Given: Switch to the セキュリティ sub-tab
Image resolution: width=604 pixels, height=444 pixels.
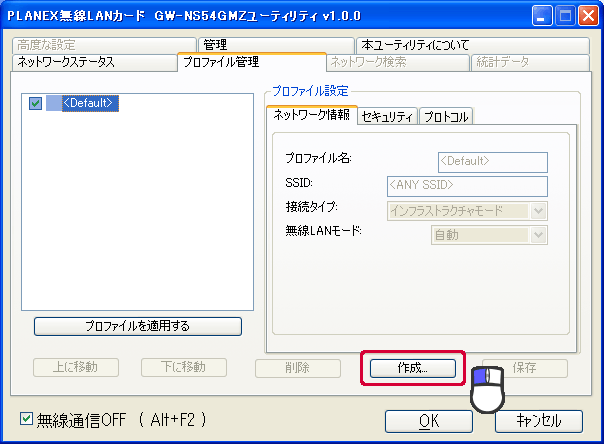Looking at the screenshot, I should (x=388, y=116).
